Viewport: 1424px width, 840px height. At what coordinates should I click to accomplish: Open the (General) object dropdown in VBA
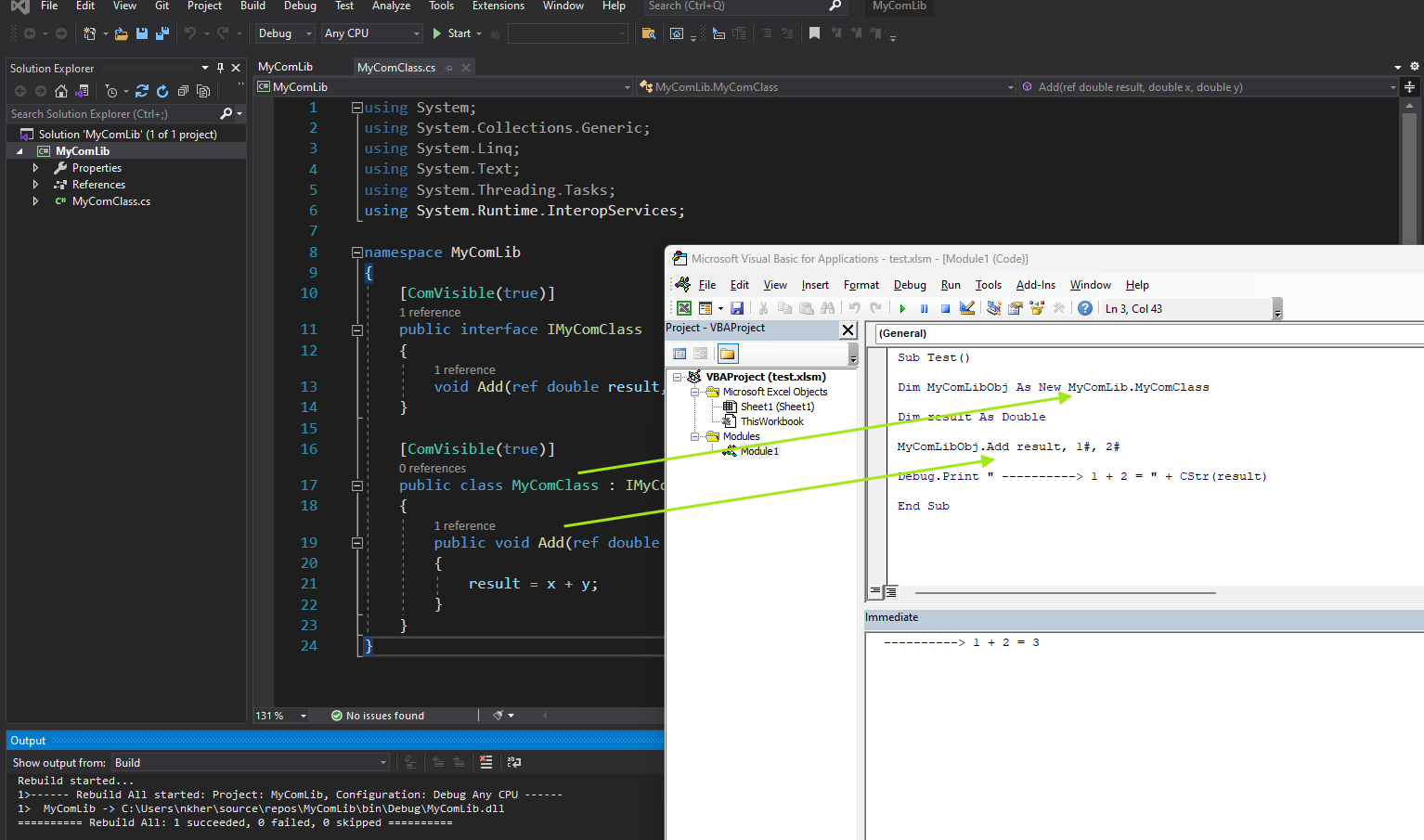[1149, 333]
